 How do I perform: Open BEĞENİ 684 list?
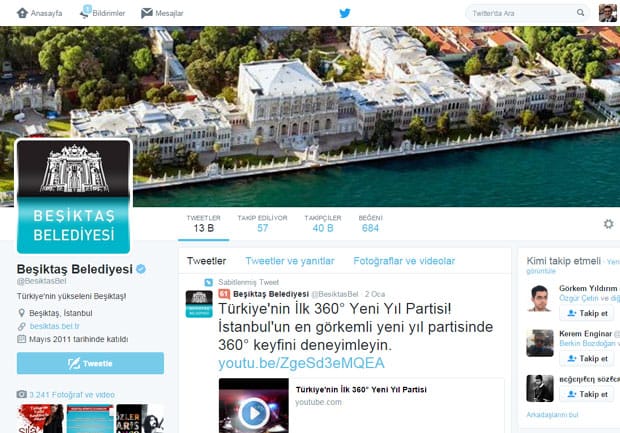point(370,224)
